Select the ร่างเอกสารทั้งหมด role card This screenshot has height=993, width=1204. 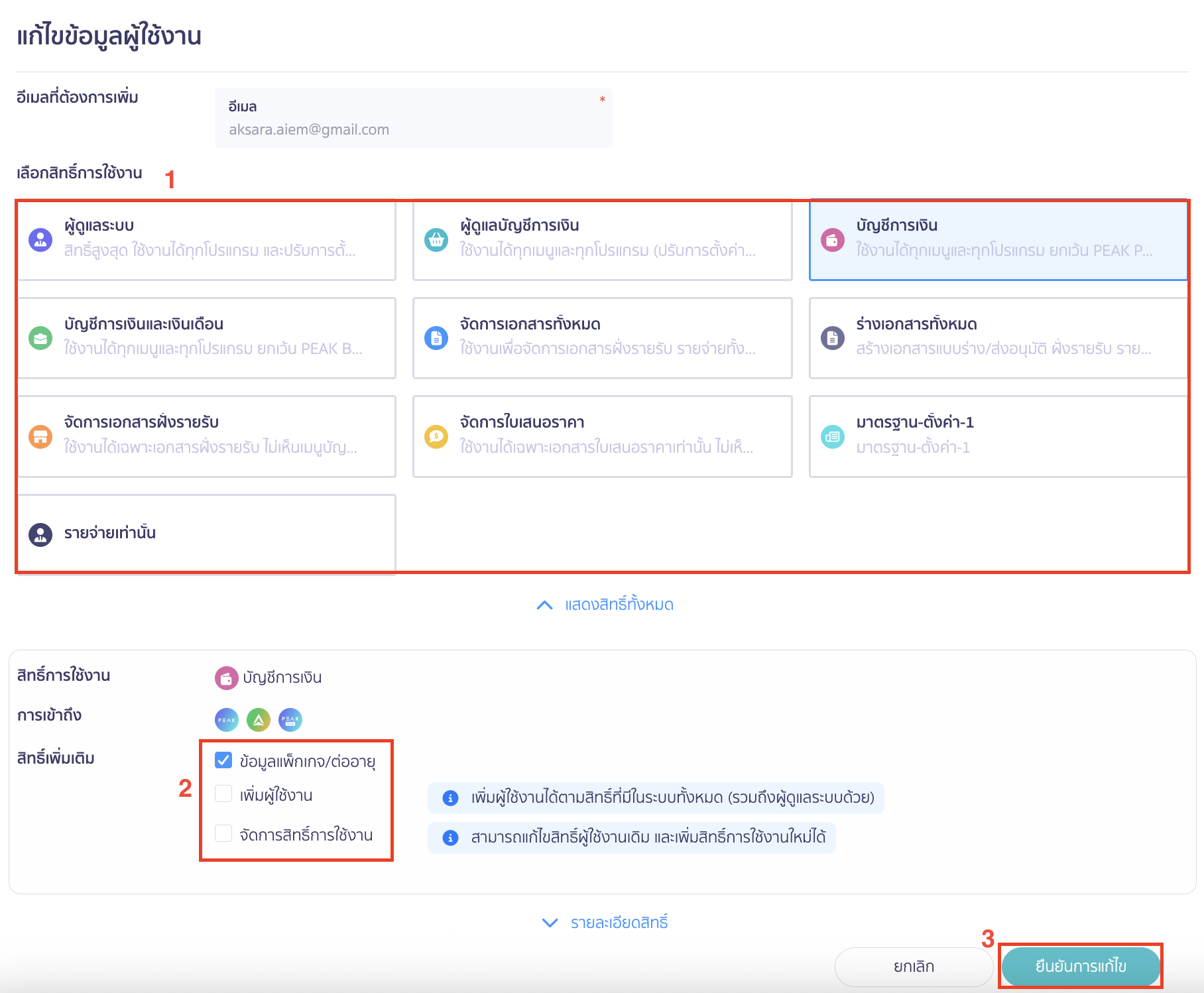[x=998, y=338]
